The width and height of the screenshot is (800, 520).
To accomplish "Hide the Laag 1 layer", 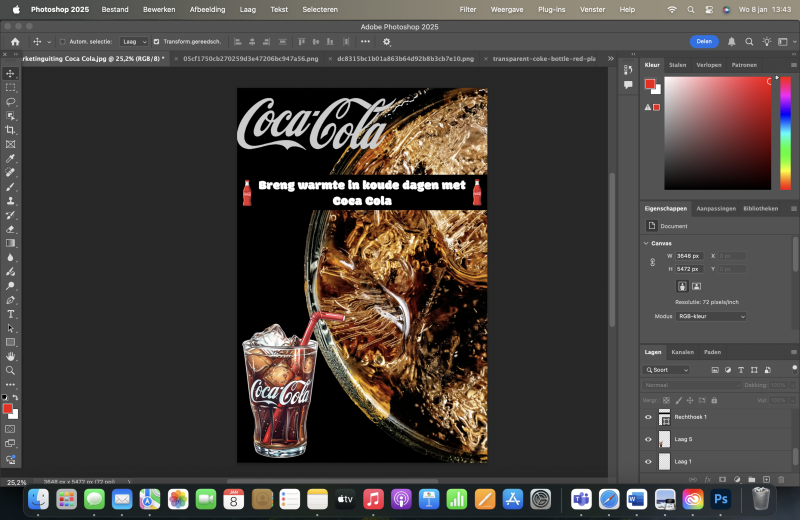I will click(x=648, y=462).
